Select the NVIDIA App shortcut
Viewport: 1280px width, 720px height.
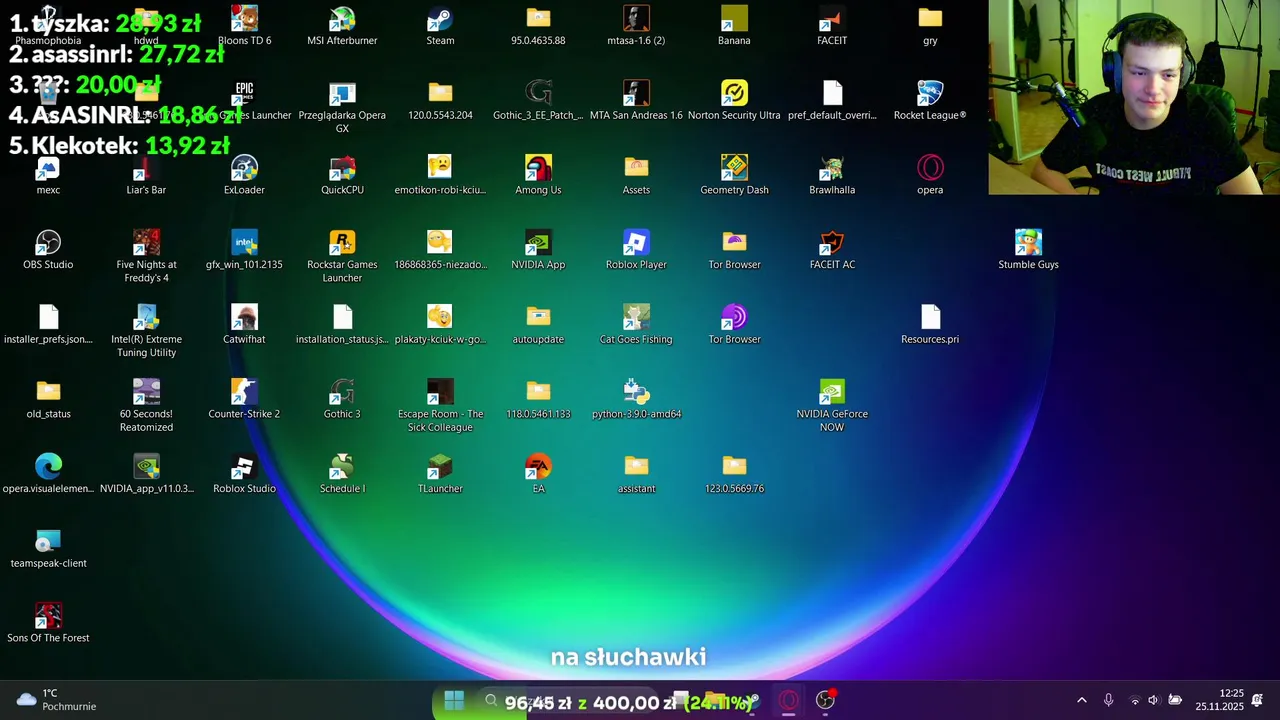click(x=538, y=250)
